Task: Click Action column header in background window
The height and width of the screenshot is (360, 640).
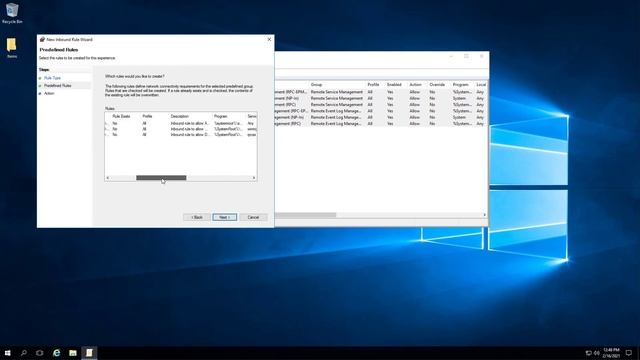Action: [x=415, y=84]
